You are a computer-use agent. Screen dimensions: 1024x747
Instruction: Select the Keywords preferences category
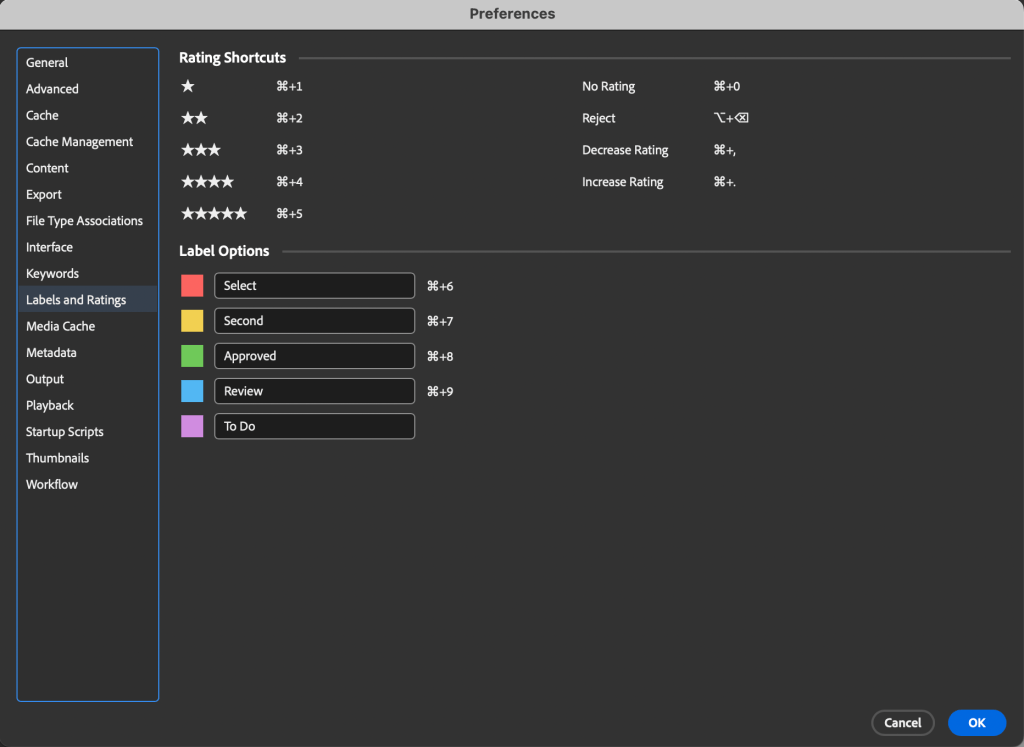click(52, 274)
